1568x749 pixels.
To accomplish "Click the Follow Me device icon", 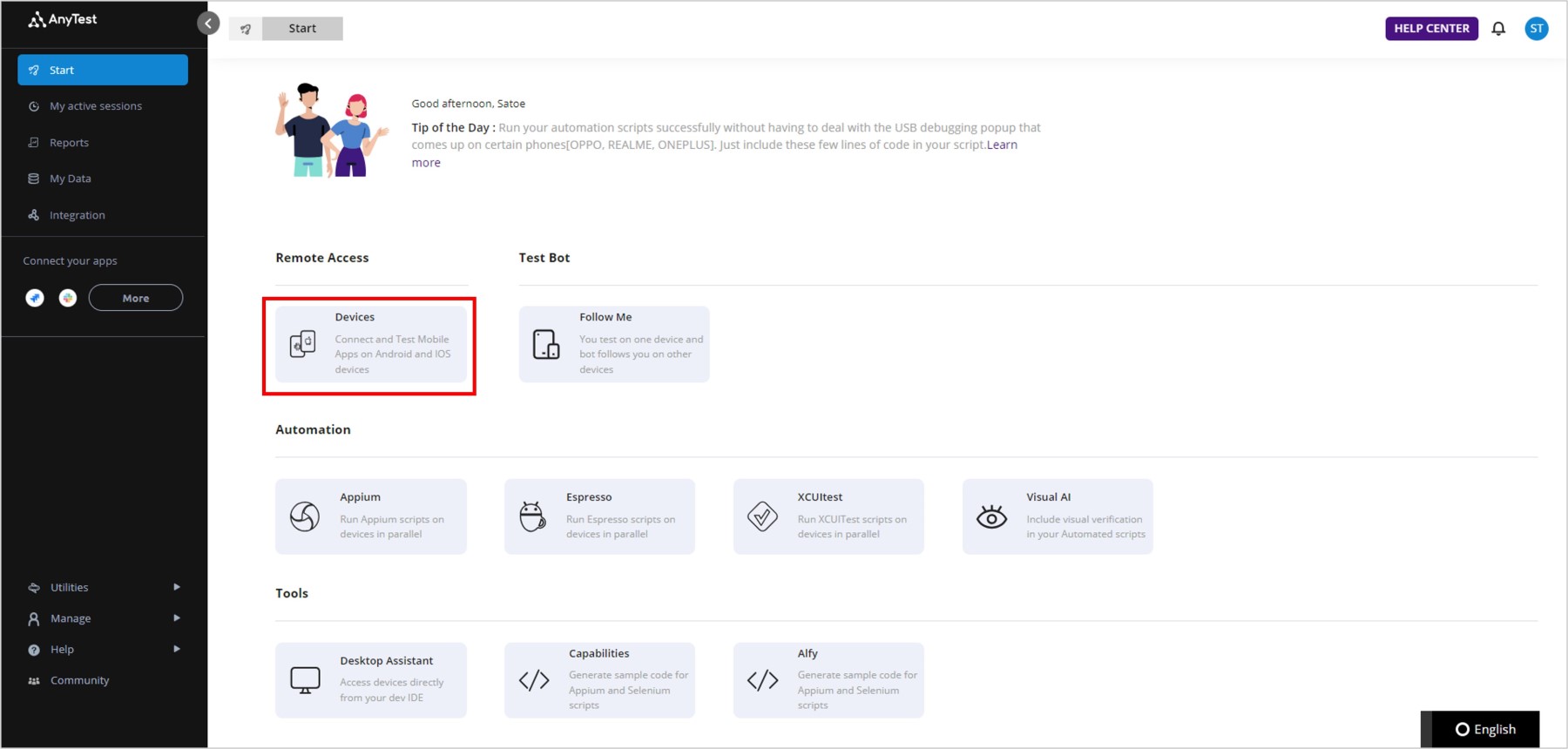I will [546, 345].
